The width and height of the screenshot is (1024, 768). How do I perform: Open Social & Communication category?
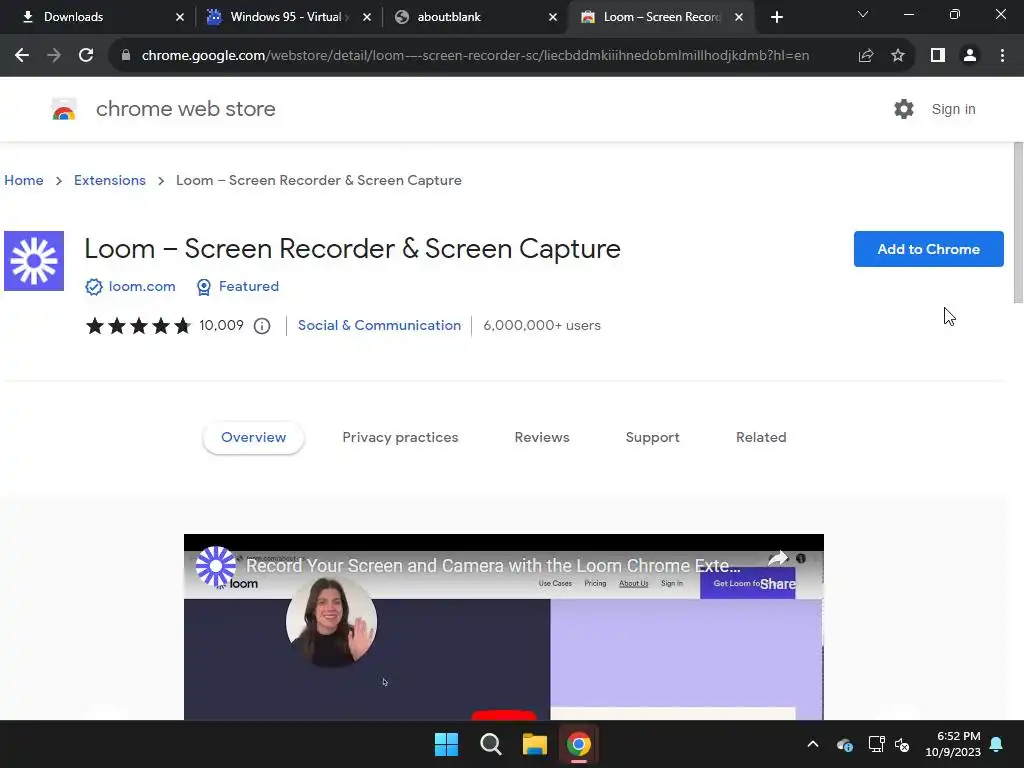(x=379, y=325)
